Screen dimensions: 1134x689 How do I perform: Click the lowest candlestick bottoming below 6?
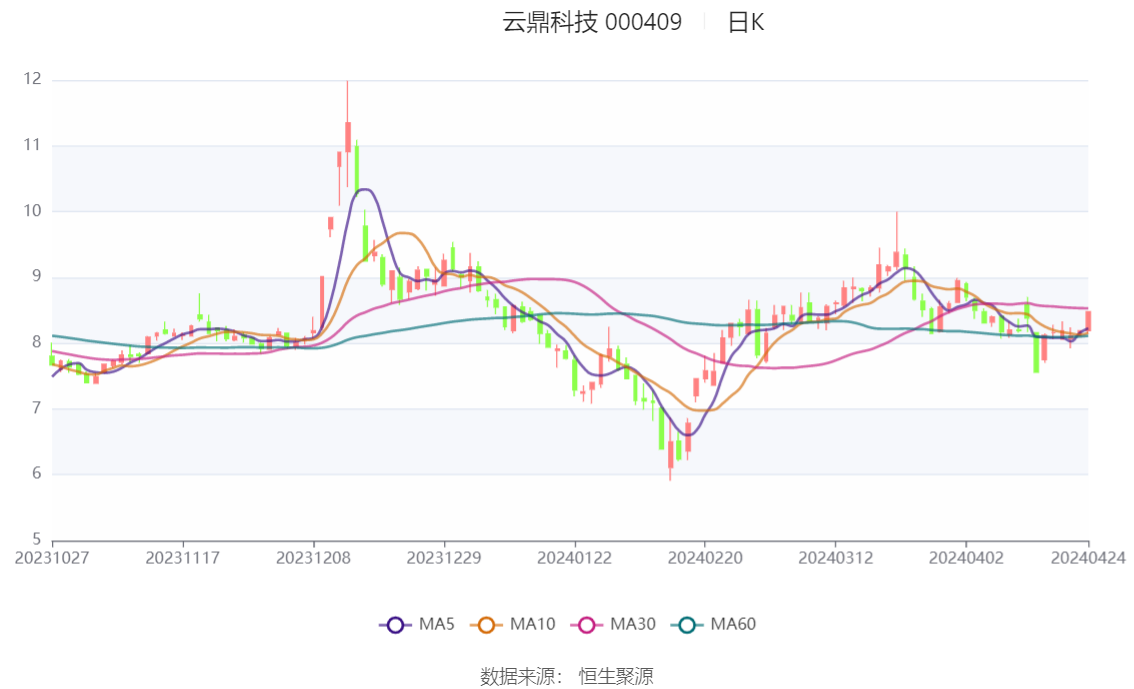(670, 454)
